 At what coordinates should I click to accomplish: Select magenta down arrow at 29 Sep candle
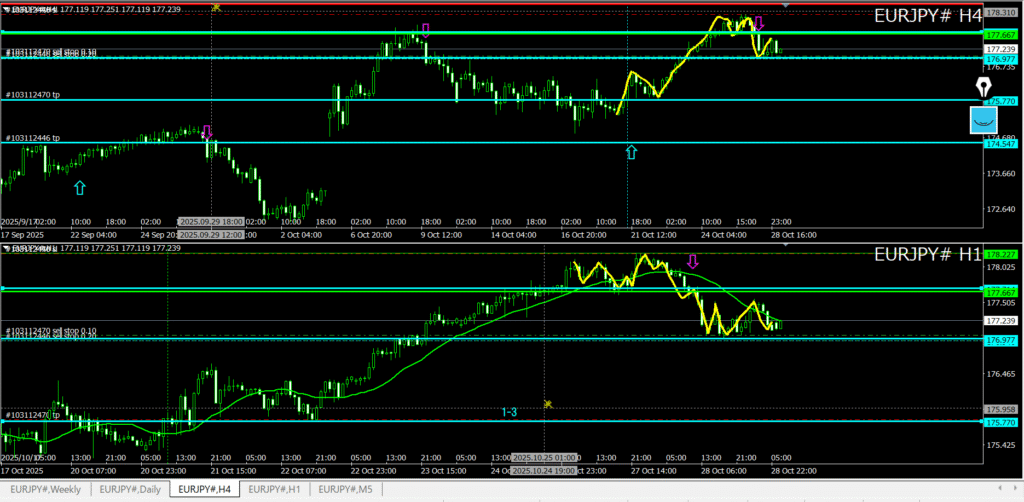[x=207, y=132]
